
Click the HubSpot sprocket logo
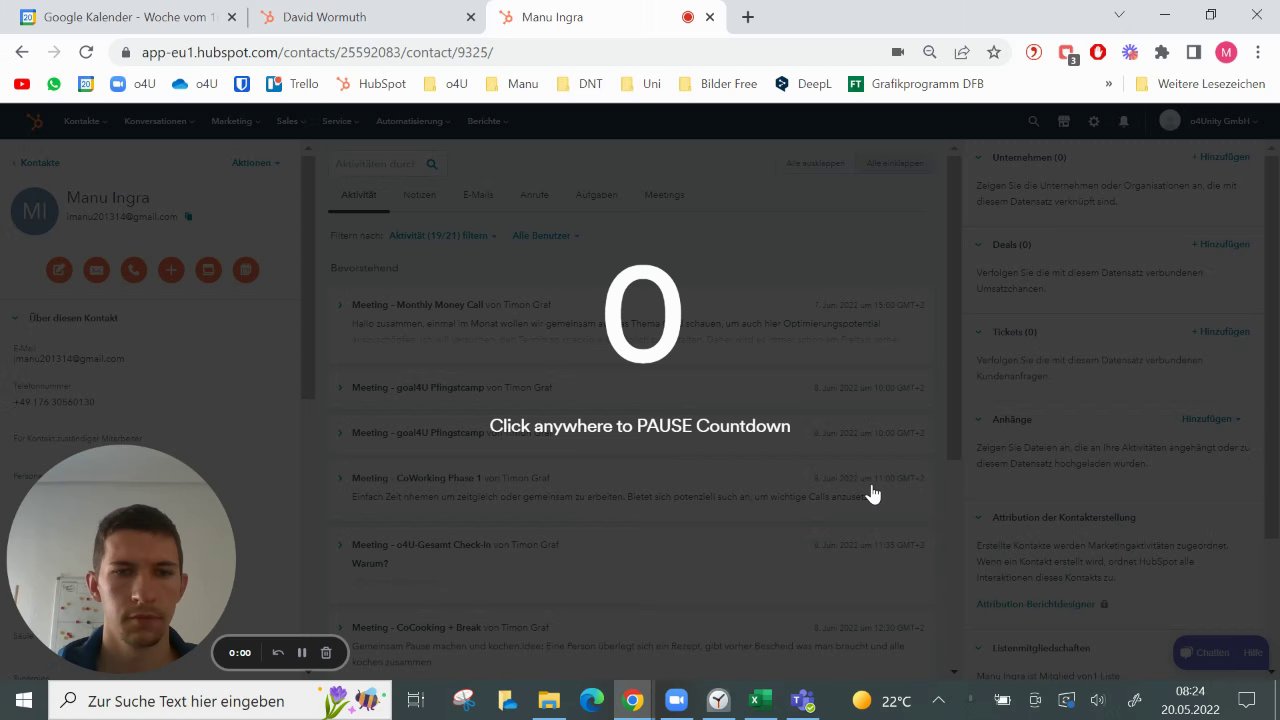pyautogui.click(x=35, y=121)
